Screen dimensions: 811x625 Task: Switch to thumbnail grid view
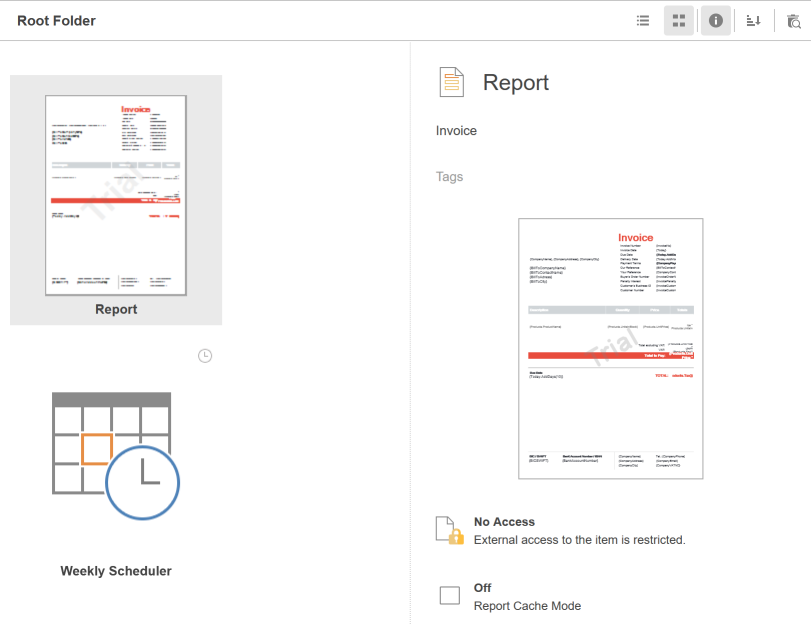(679, 21)
